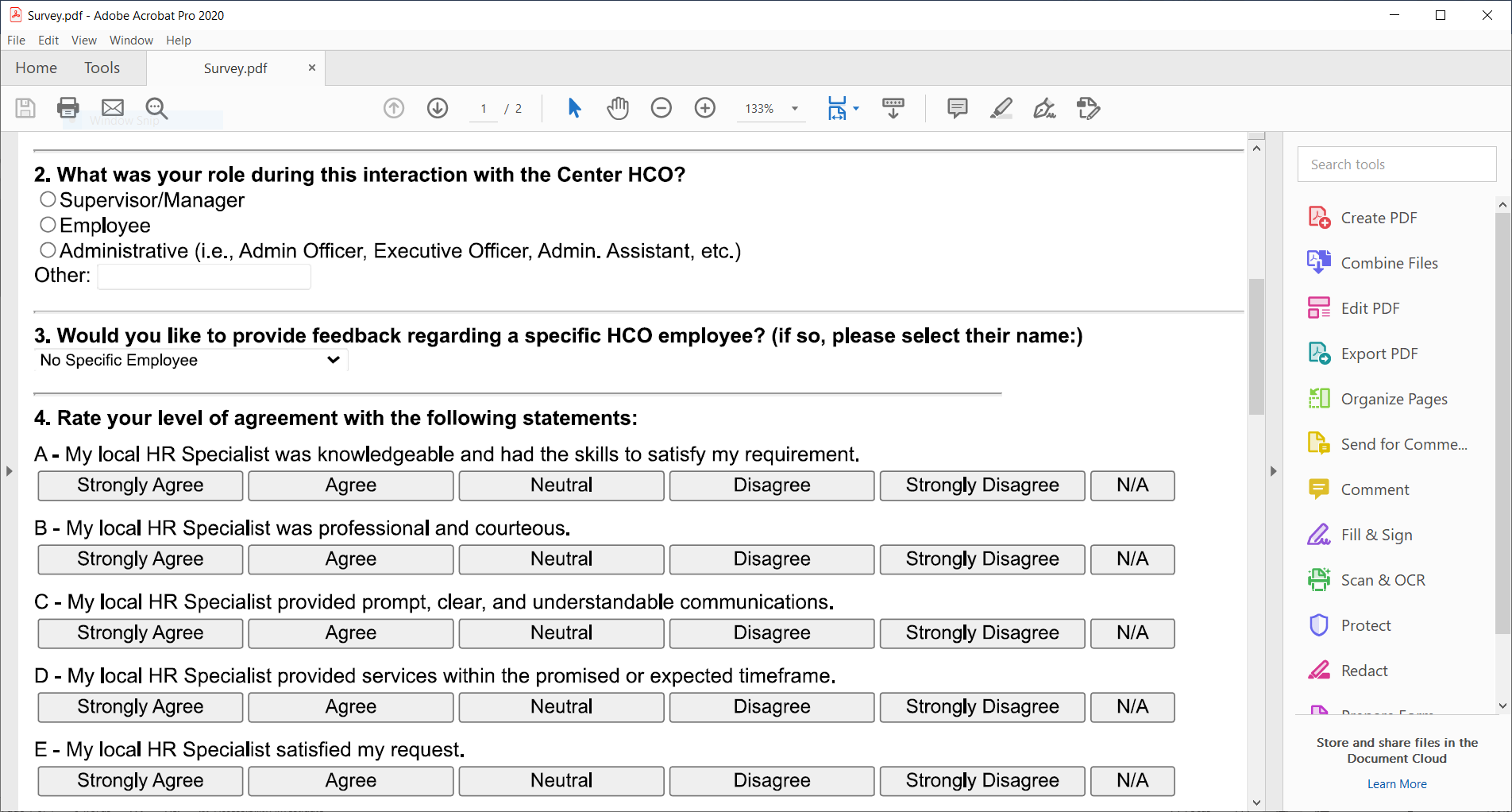Choose the Employee radio option
Image resolution: width=1512 pixels, height=812 pixels.
point(48,225)
